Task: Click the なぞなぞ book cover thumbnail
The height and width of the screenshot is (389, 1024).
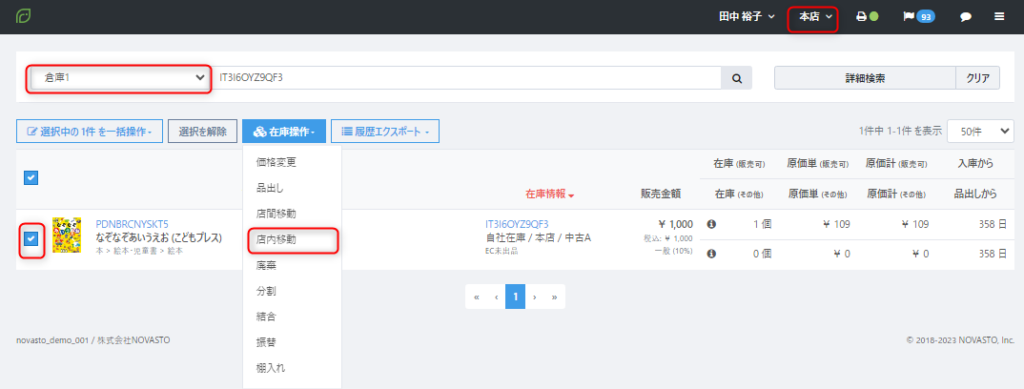Action: pyautogui.click(x=67, y=236)
